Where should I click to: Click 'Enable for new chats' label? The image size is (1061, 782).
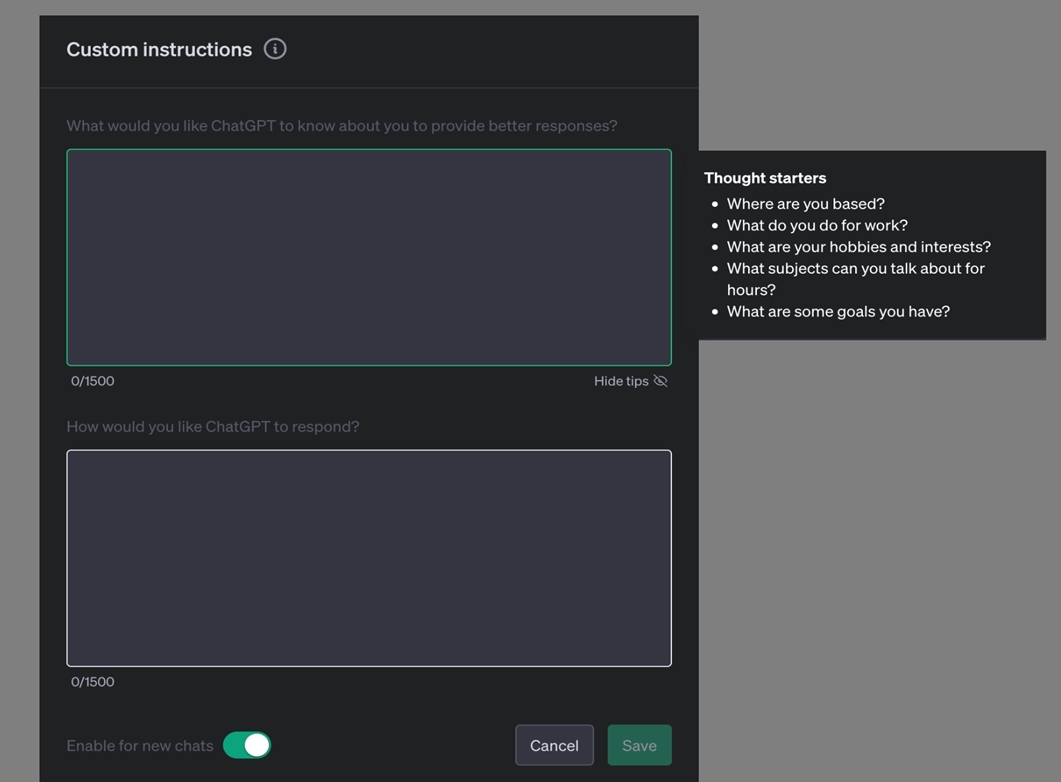point(140,745)
